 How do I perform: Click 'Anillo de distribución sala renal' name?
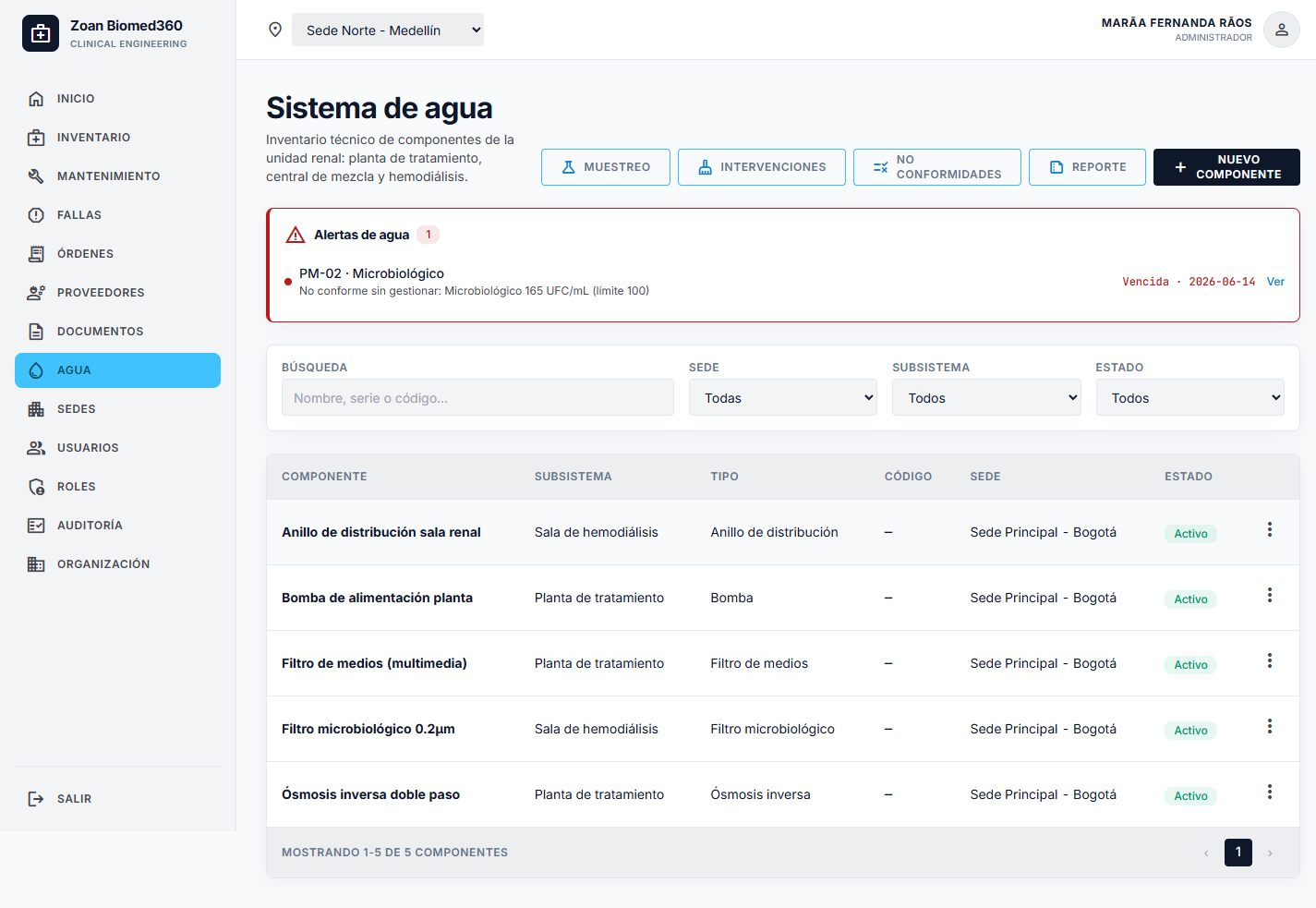[x=381, y=532]
